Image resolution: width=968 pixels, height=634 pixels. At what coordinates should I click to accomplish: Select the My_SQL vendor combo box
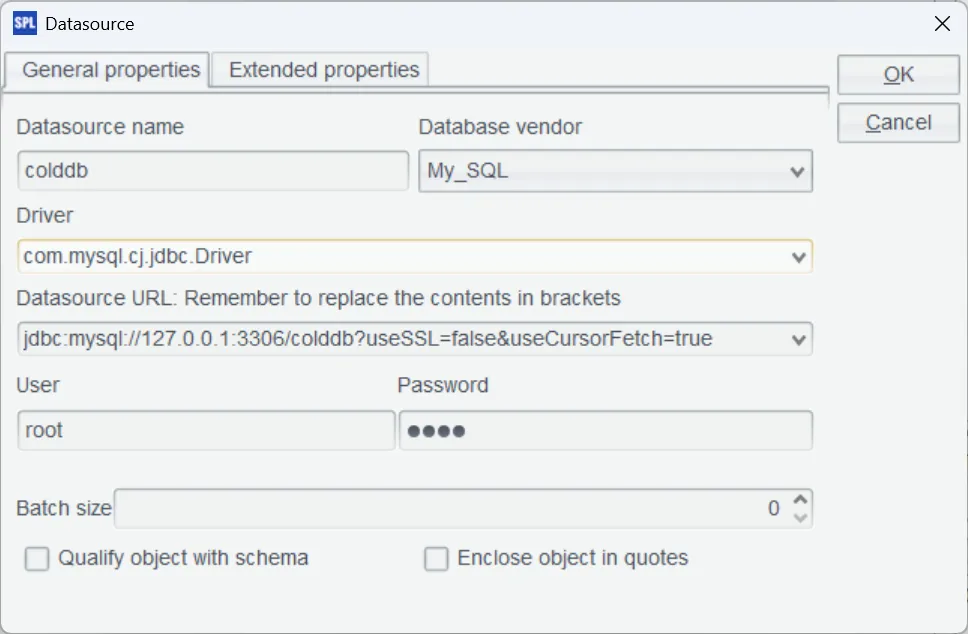600,171
